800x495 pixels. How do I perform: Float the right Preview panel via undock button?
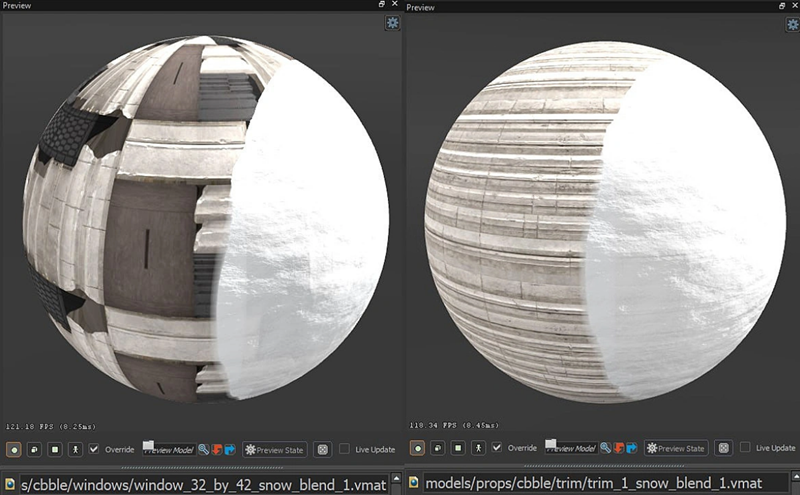[782, 6]
